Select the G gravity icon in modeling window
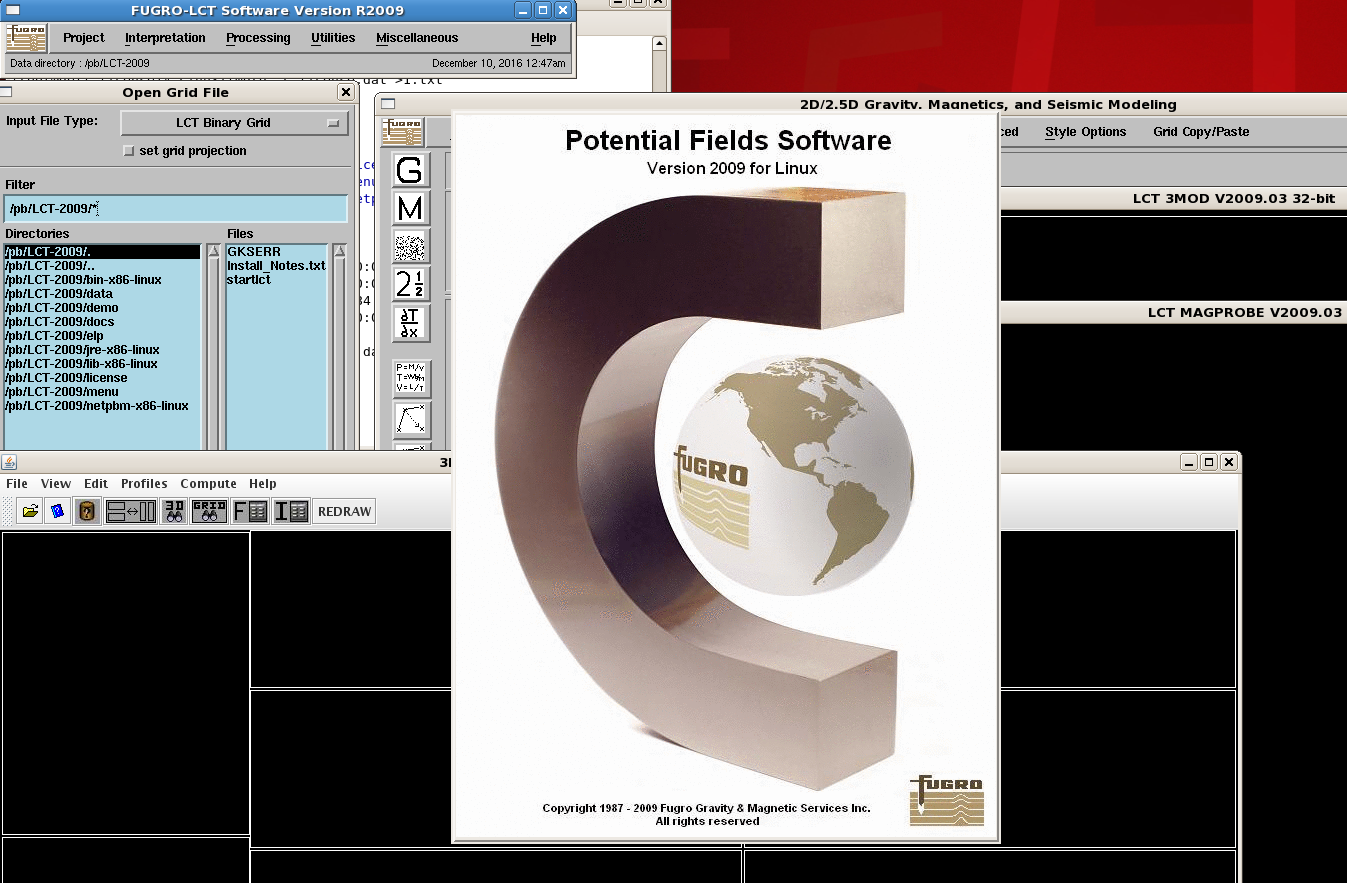The height and width of the screenshot is (883, 1347). (x=411, y=170)
